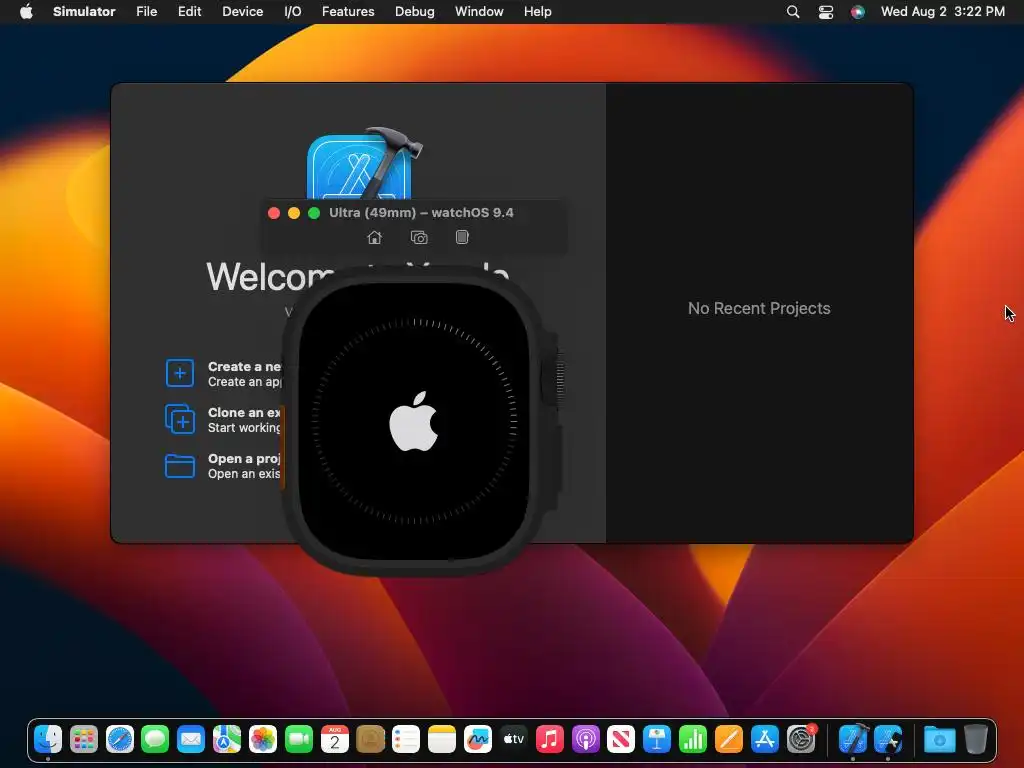
Task: Select Create a new project in Xcode
Action: click(x=223, y=374)
